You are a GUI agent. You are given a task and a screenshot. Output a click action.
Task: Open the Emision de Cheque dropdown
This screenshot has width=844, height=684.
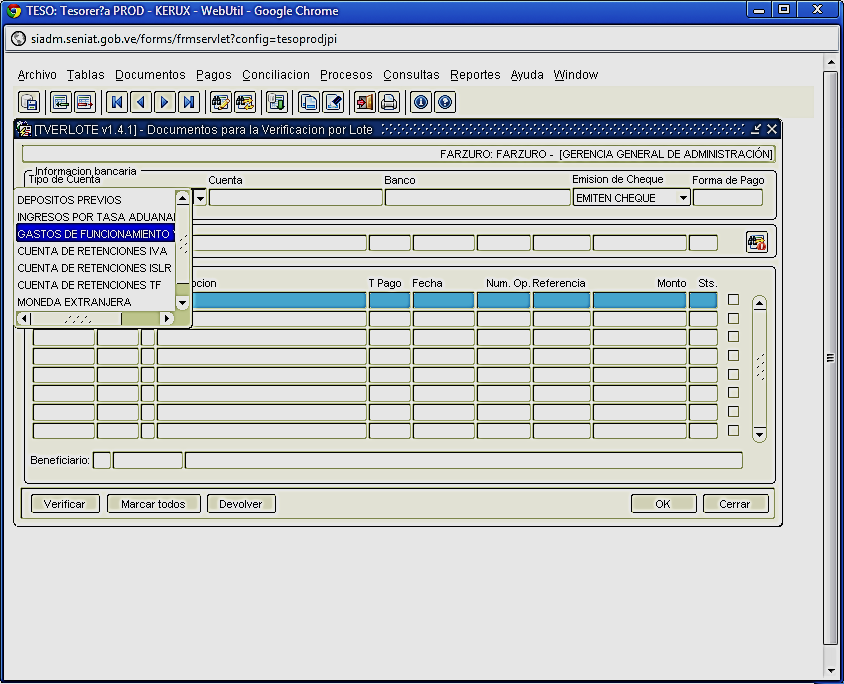click(683, 198)
